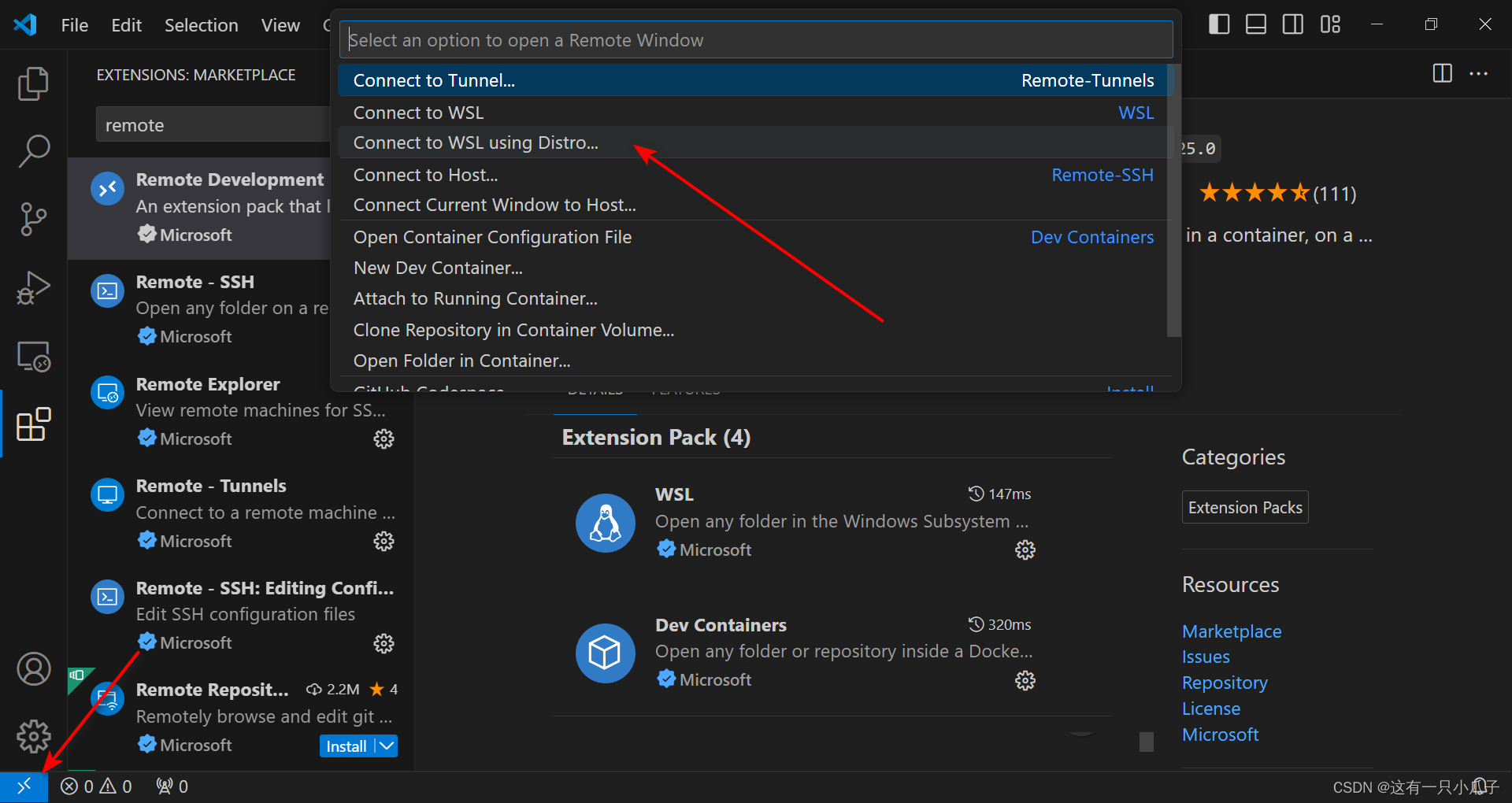Screen dimensions: 1512x803
Task: Click the Dev Containers cube icon
Action: pos(605,653)
